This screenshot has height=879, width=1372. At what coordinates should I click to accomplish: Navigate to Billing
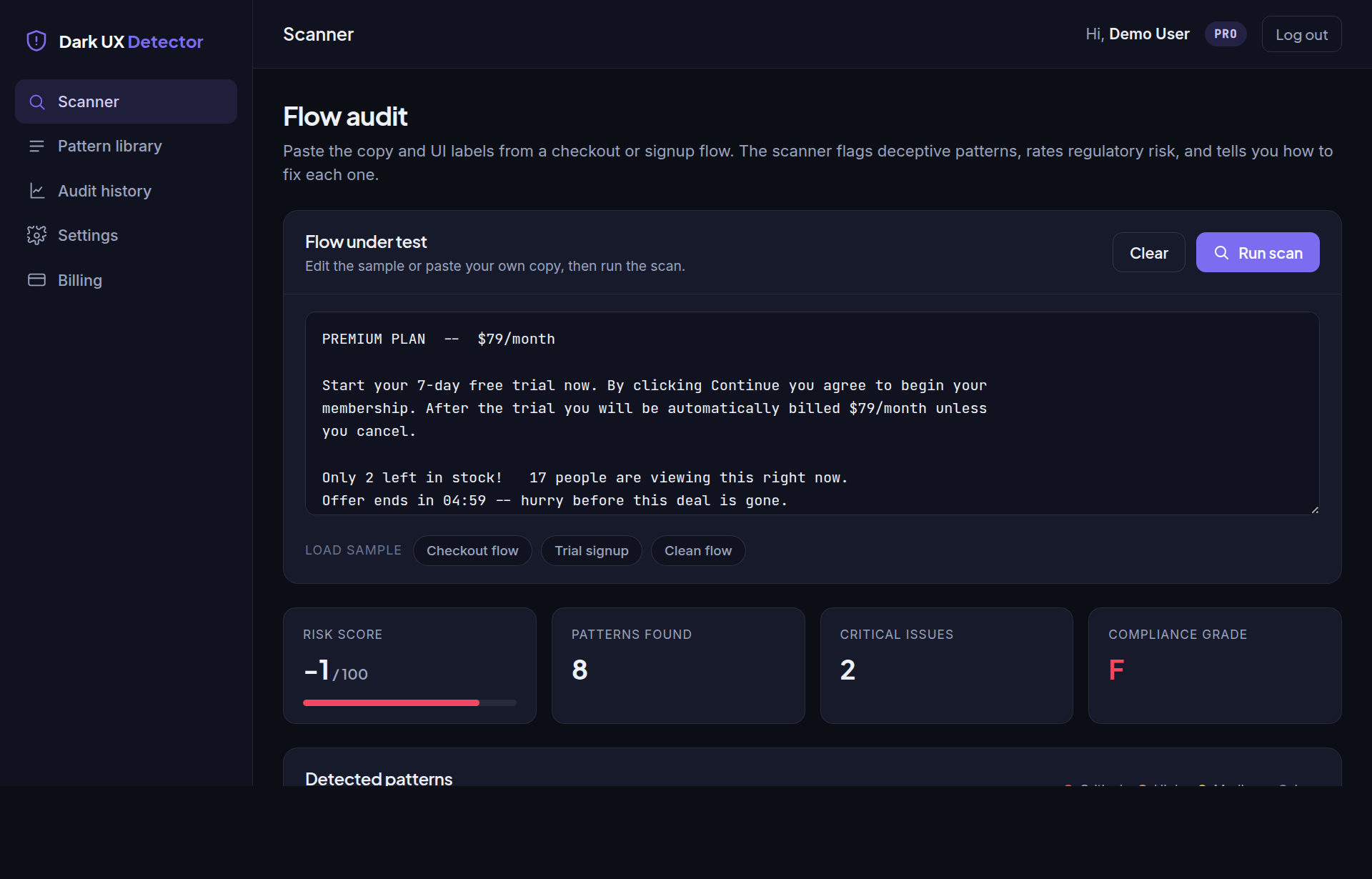point(126,280)
